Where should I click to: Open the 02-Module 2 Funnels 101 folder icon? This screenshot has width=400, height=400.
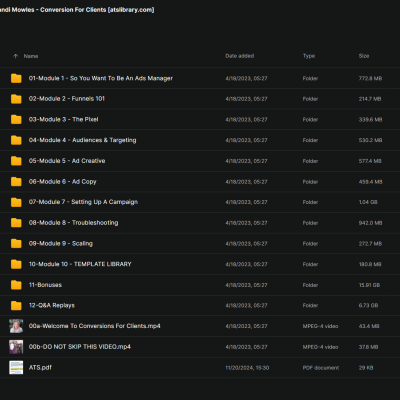[x=16, y=99]
